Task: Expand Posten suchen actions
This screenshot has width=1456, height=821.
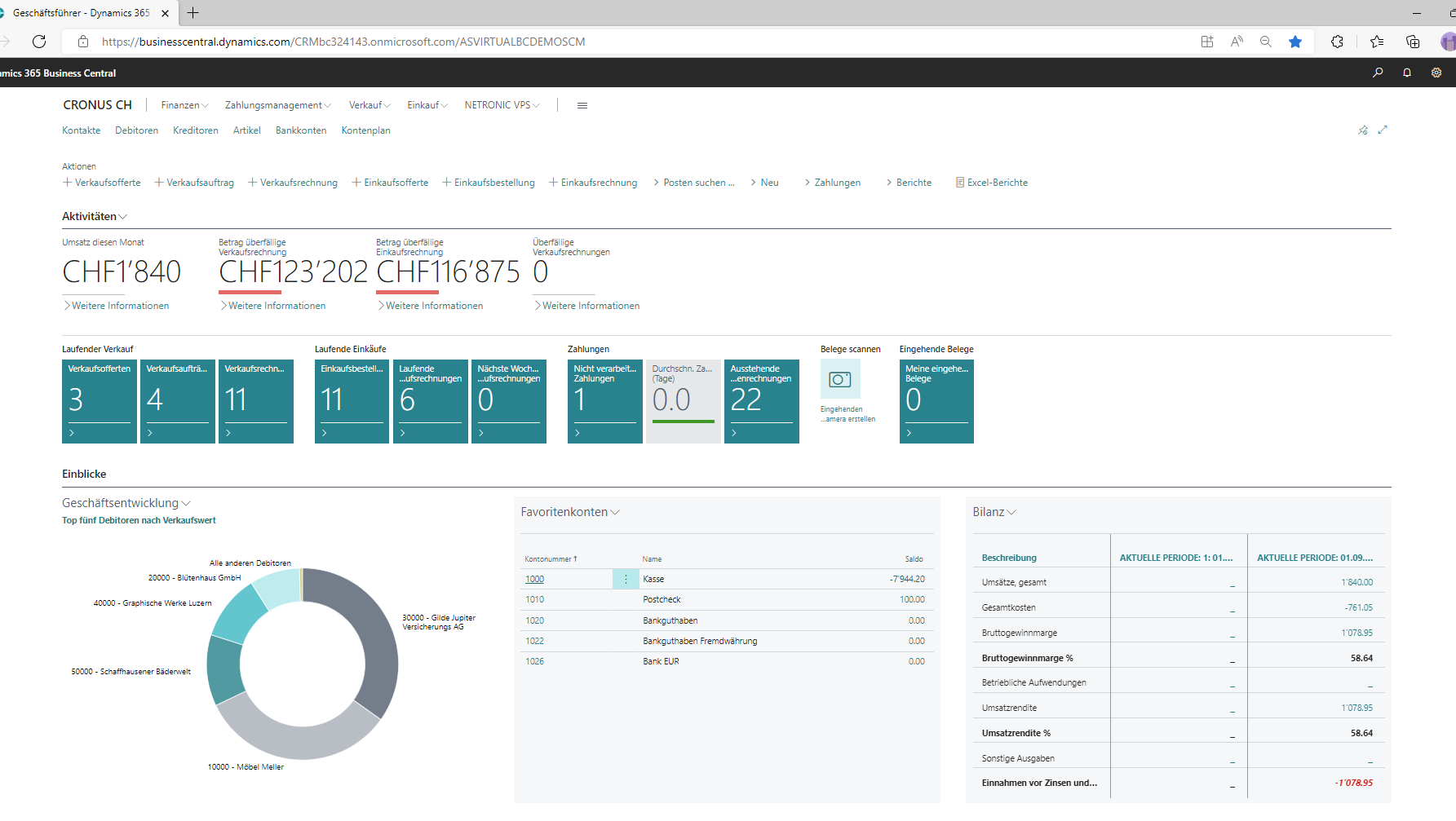Action: click(694, 183)
